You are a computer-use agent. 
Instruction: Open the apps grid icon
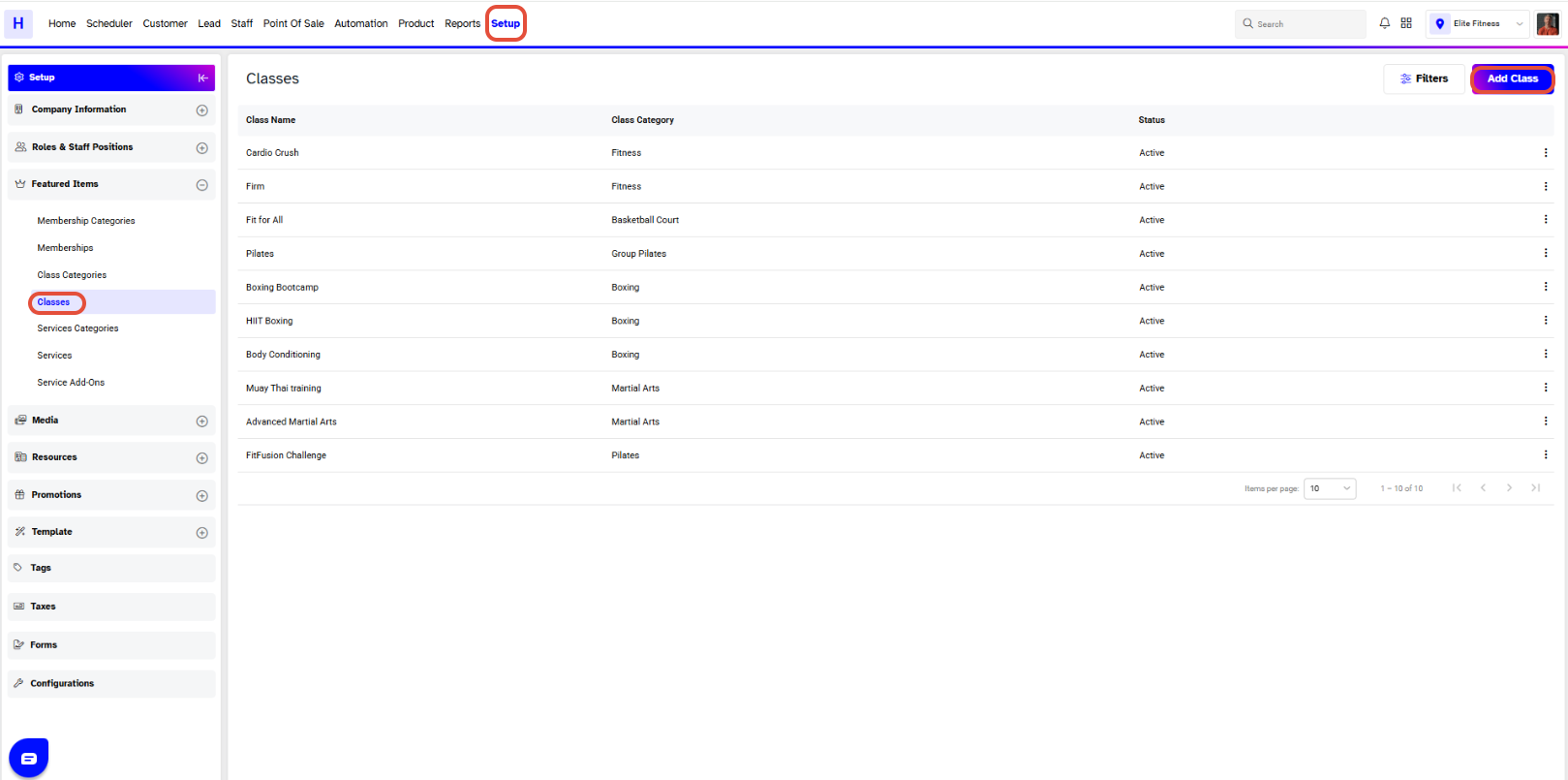1406,23
